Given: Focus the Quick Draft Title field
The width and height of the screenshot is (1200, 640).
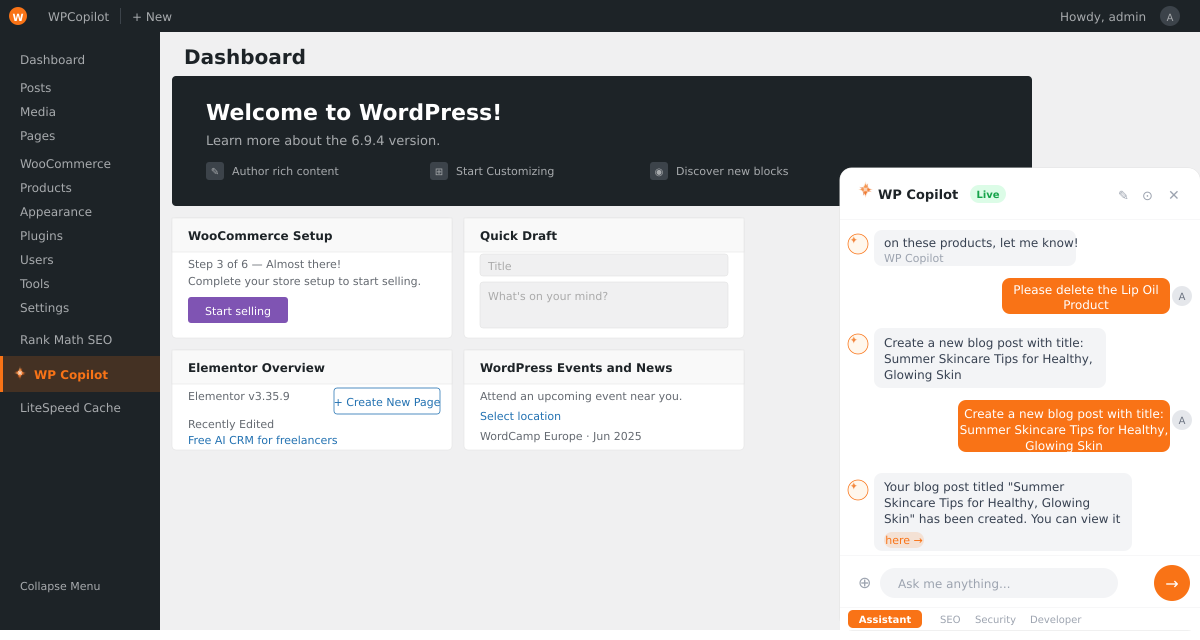Looking at the screenshot, I should 604,265.
